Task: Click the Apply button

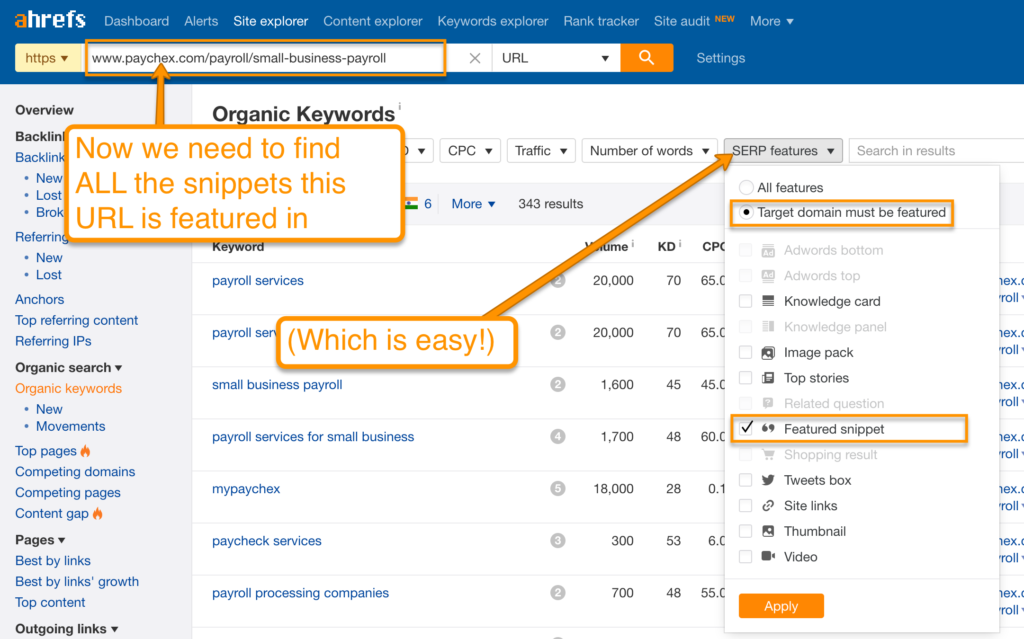Action: 781,606
